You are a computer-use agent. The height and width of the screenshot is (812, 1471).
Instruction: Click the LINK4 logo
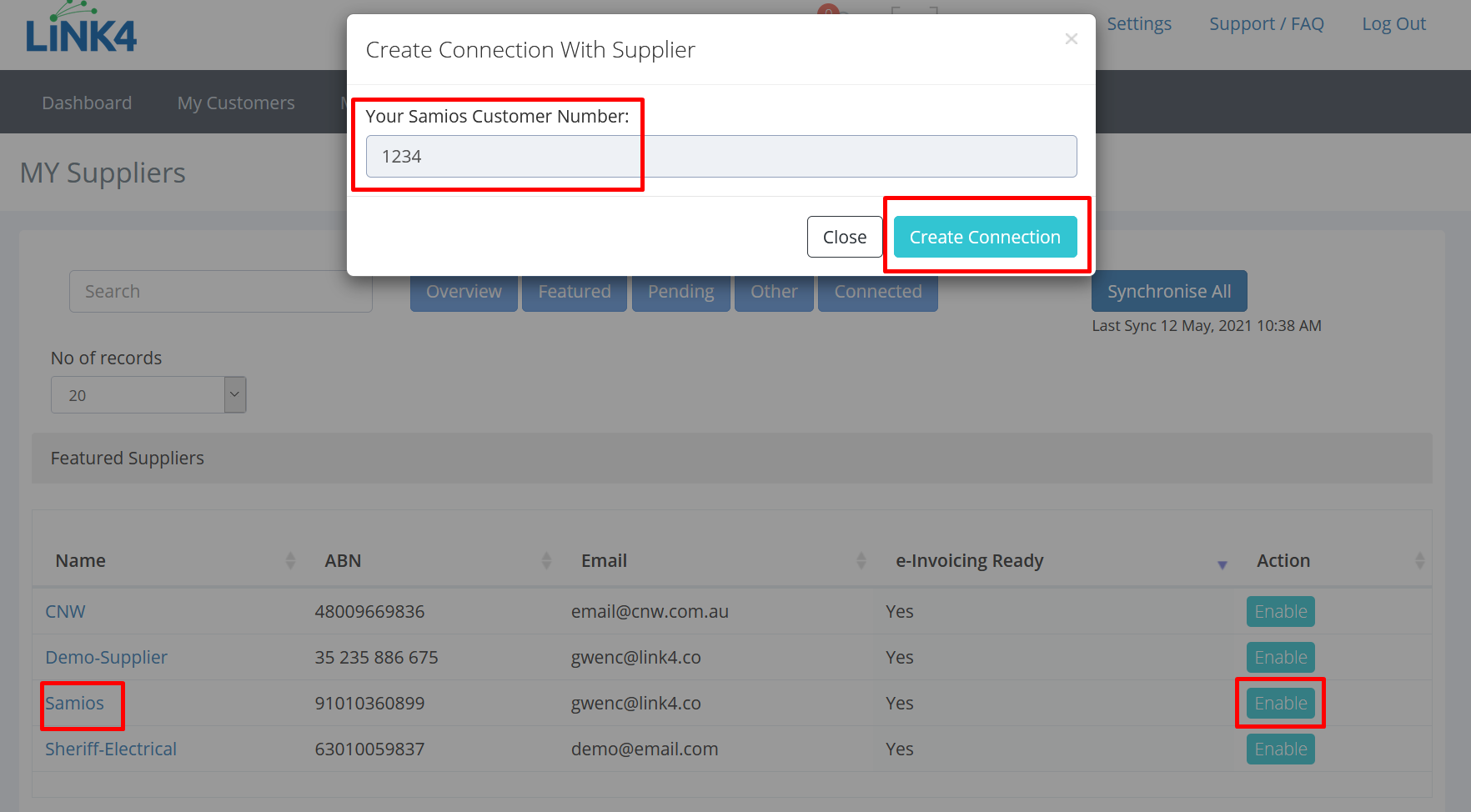coord(81,28)
